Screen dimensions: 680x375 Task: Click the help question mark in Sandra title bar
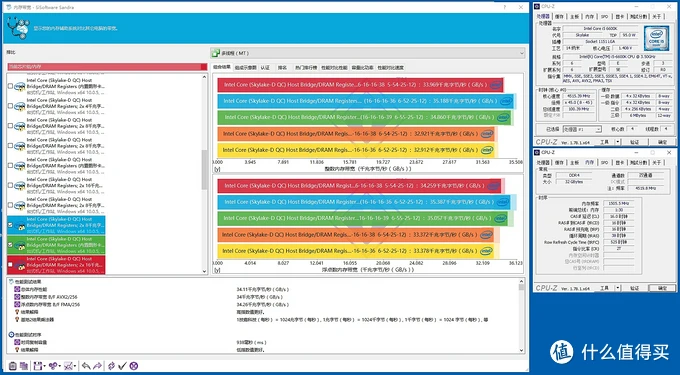[505, 7]
